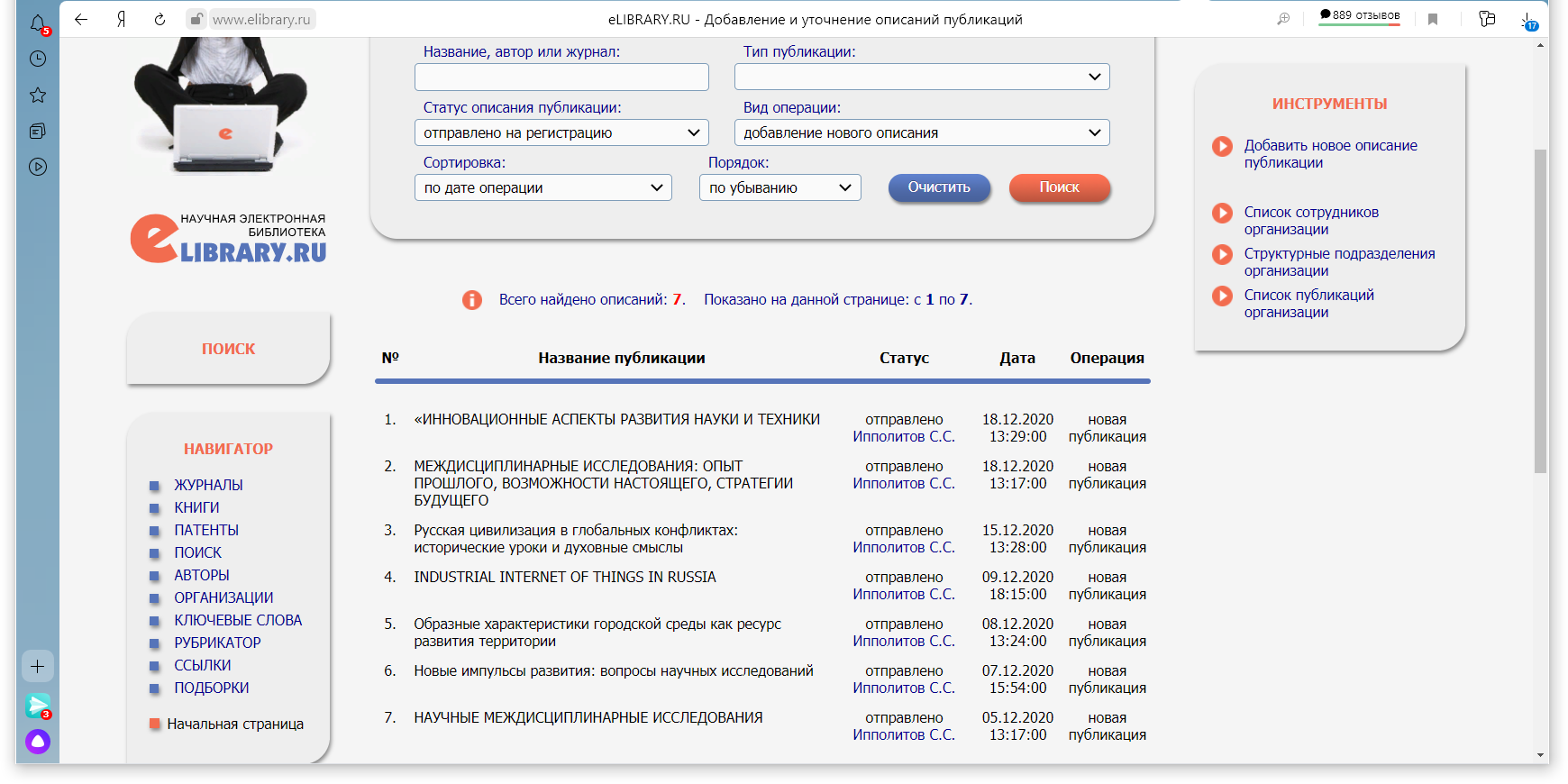Open the Вид операции dropdown
1568x784 pixels.
coord(921,133)
